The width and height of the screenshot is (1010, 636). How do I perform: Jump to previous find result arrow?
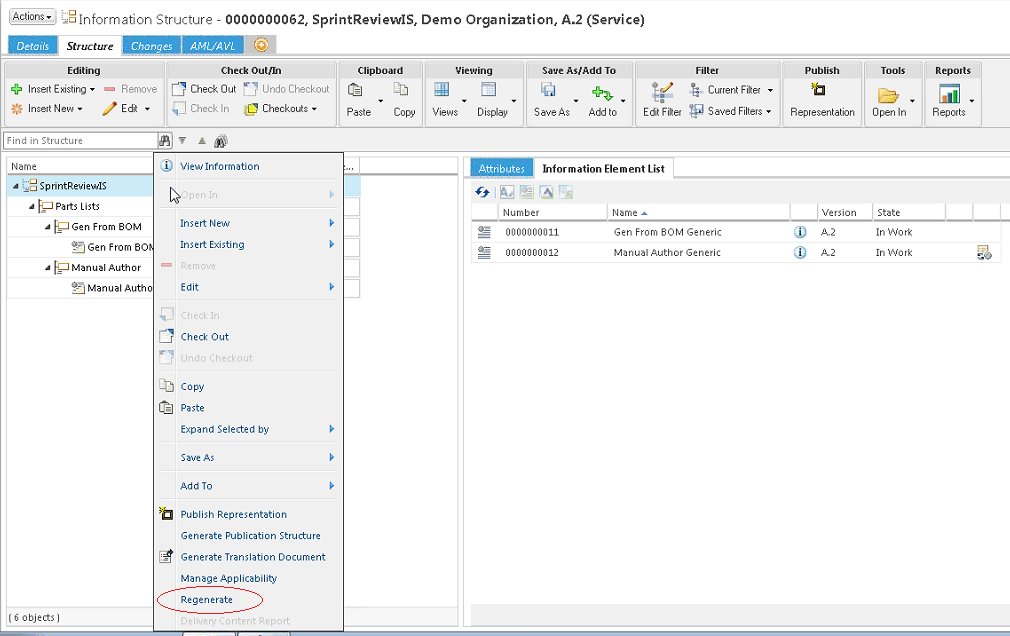coord(202,140)
